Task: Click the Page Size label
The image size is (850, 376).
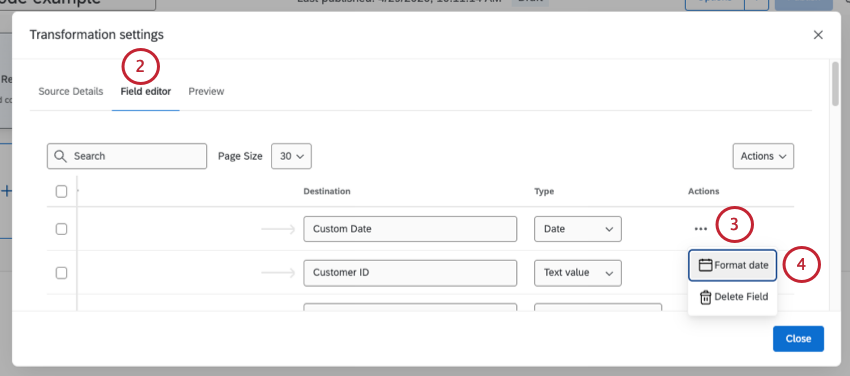Action: [x=240, y=156]
